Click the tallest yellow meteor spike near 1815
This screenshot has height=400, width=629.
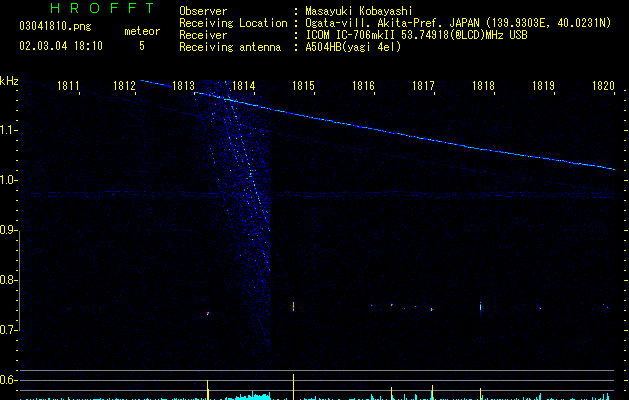pos(293,387)
